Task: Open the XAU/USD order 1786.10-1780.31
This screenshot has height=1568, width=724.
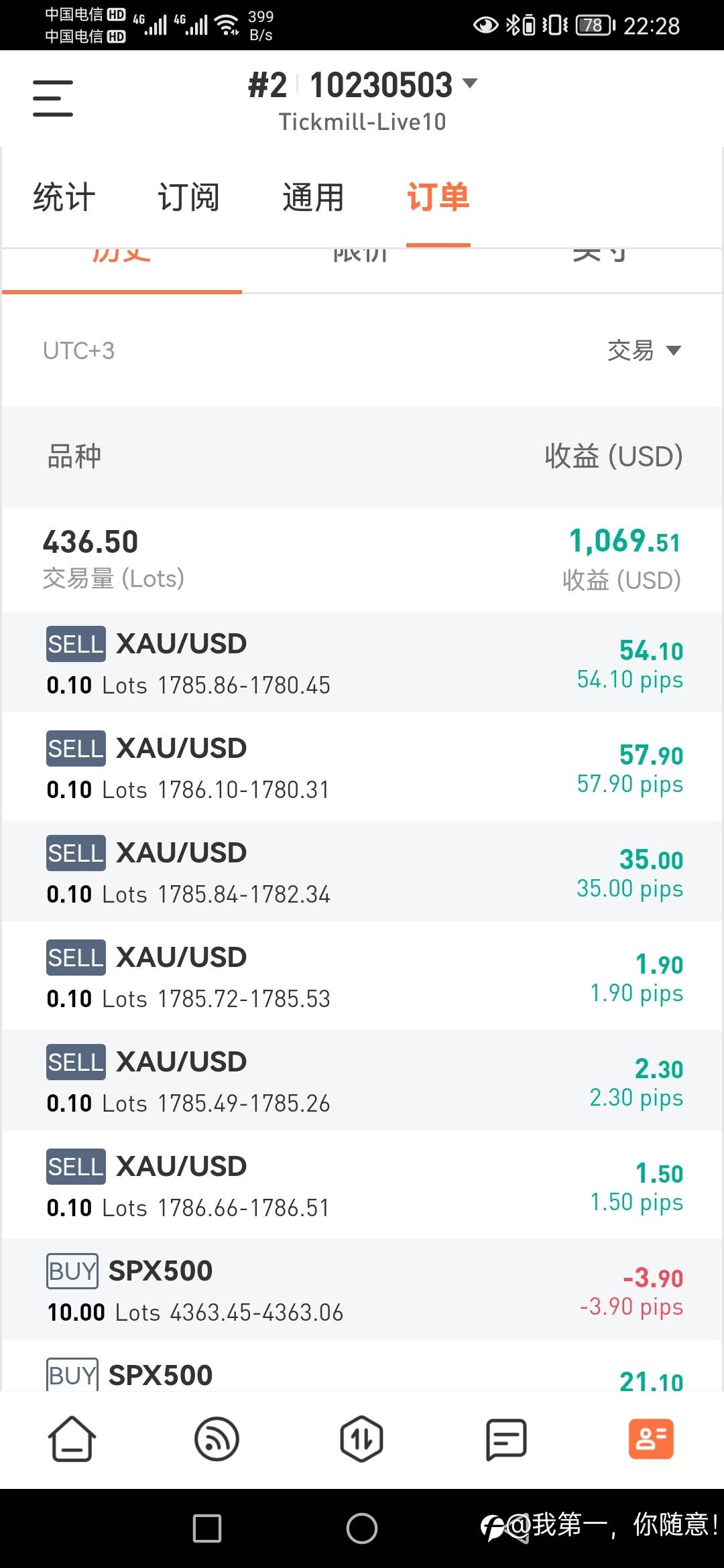Action: pos(362,767)
